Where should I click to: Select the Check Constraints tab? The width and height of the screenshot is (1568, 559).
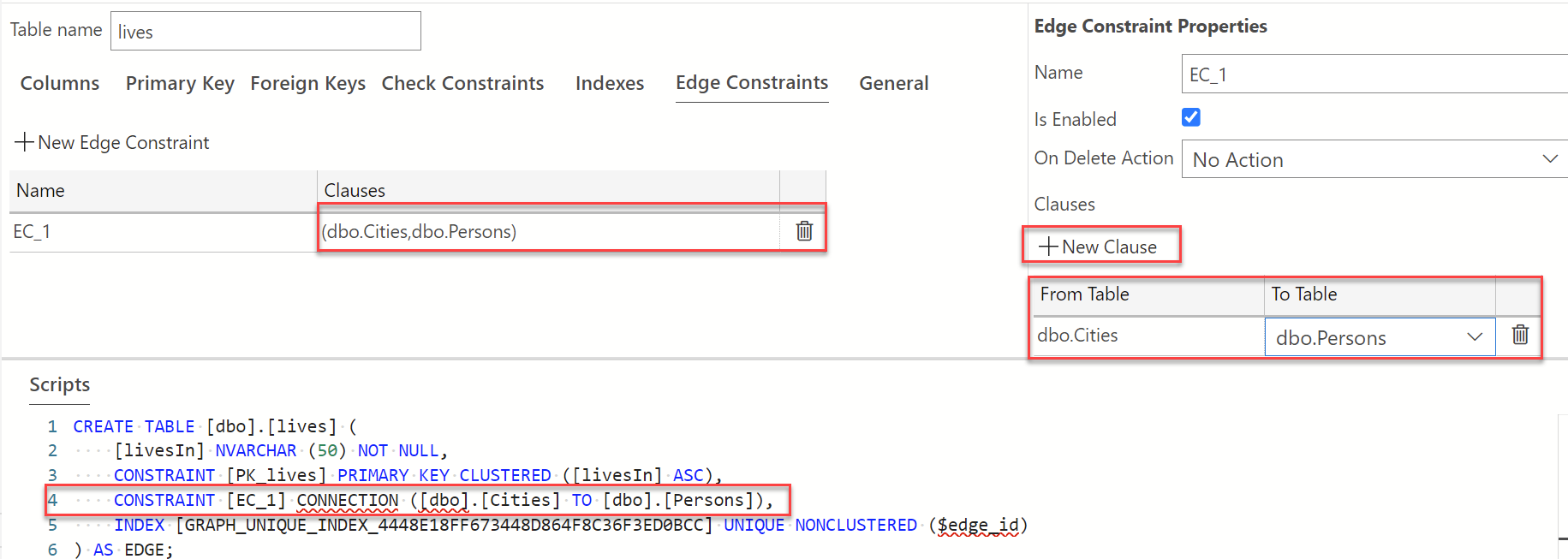[462, 83]
